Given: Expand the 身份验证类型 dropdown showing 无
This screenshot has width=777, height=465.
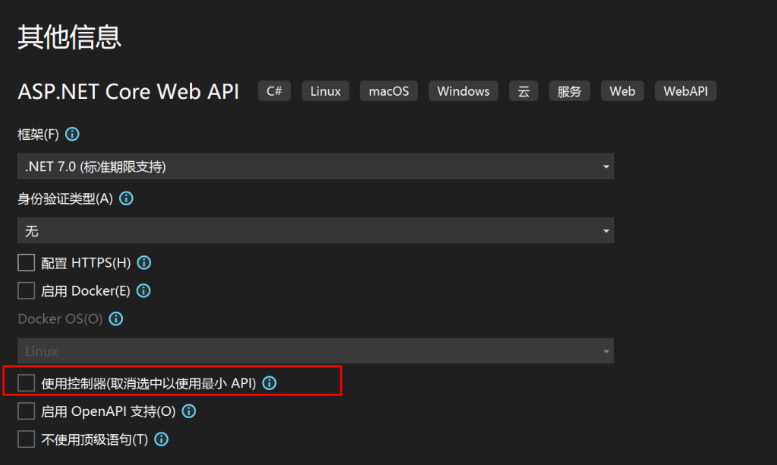Looking at the screenshot, I should [x=315, y=231].
